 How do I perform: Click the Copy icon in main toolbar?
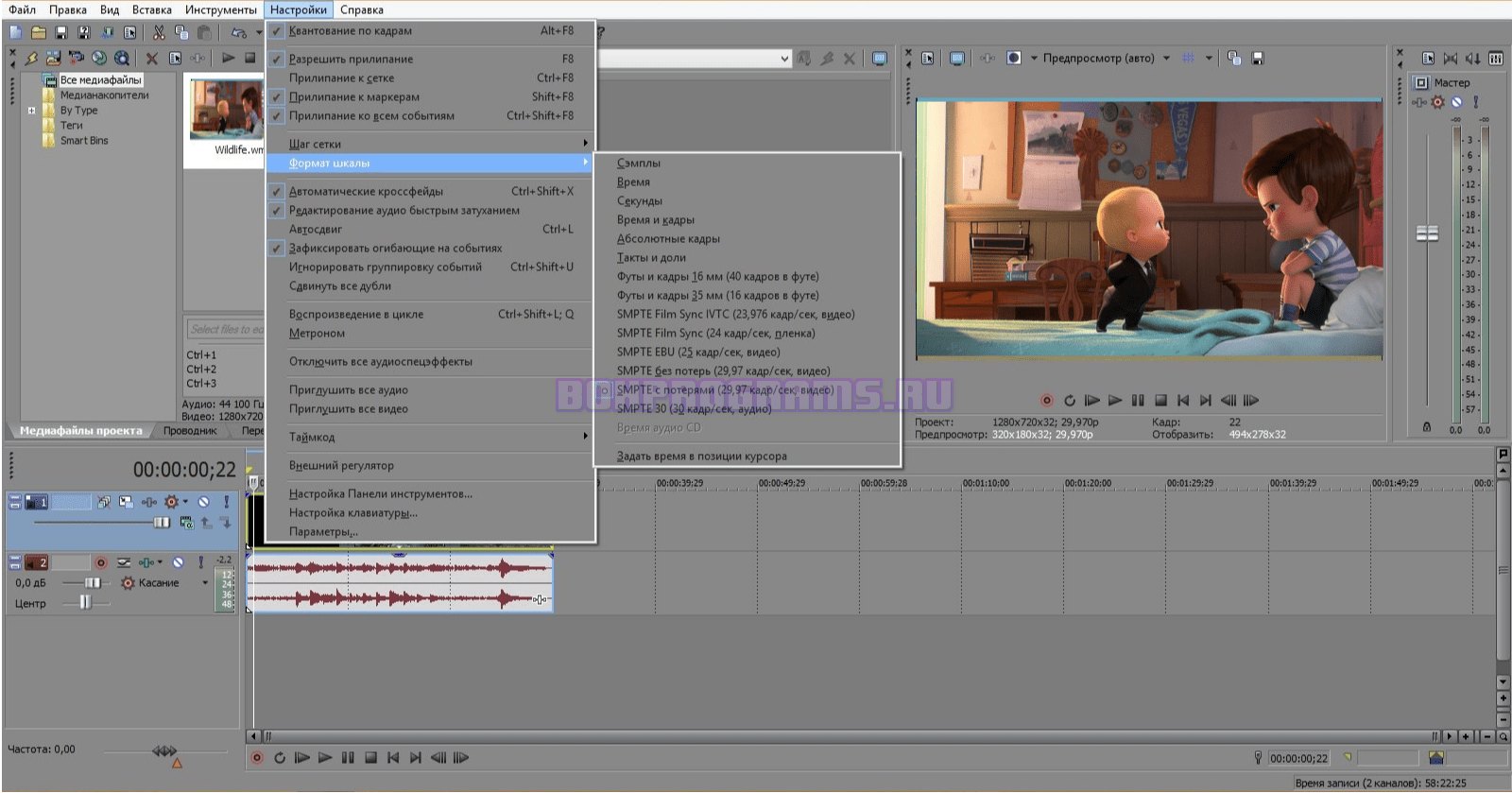tap(181, 32)
